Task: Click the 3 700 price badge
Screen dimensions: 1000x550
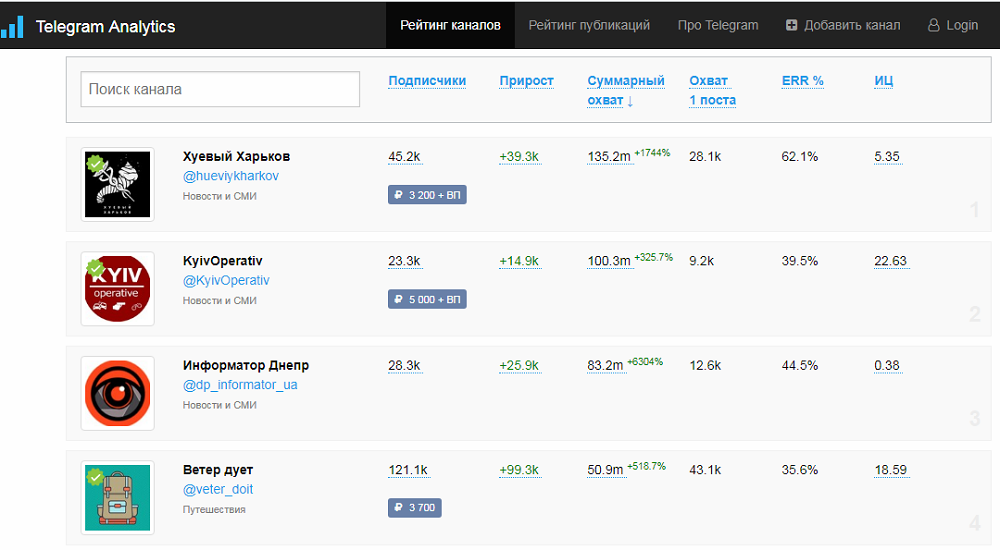Action: pos(414,508)
